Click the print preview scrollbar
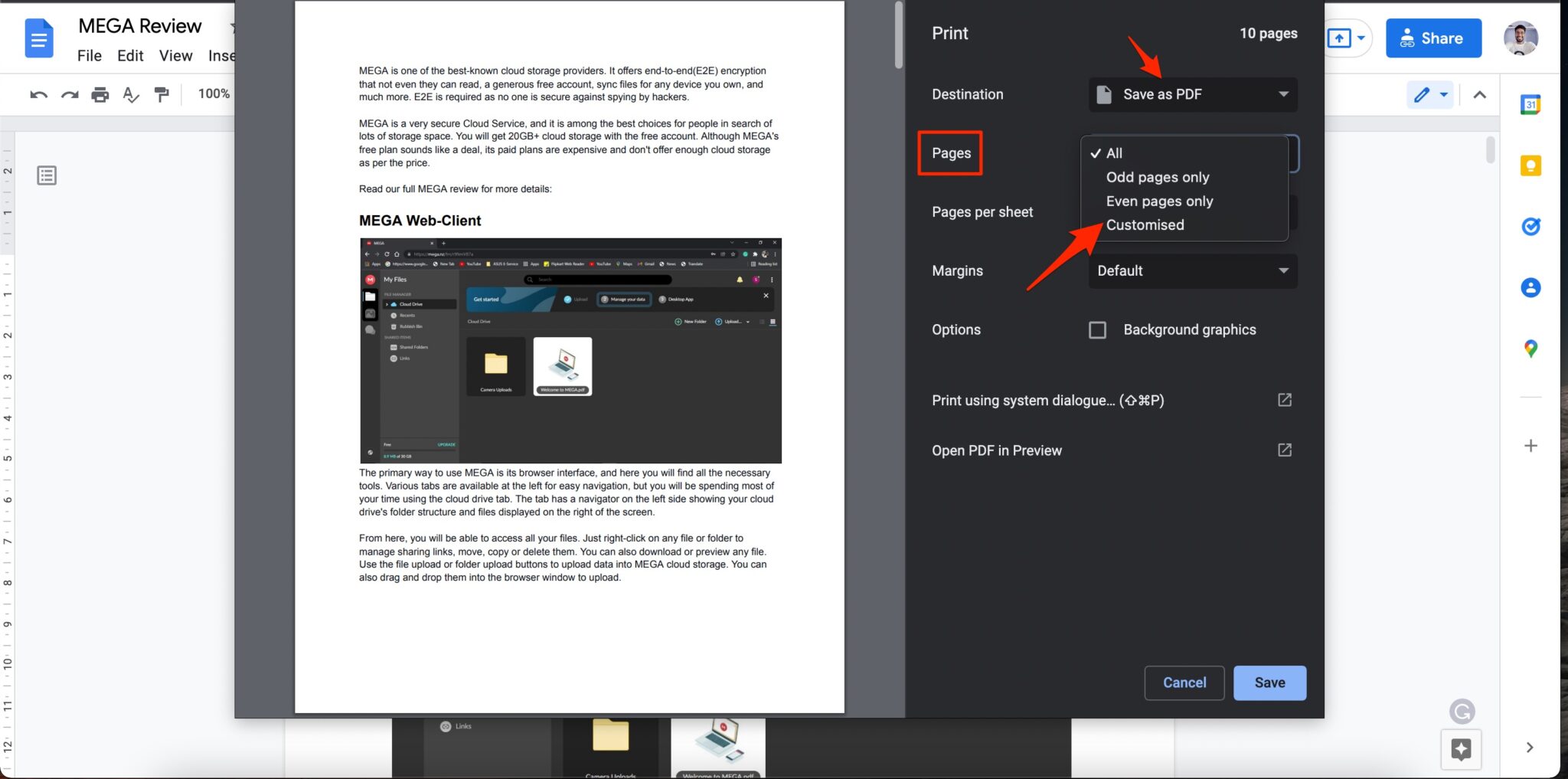The width and height of the screenshot is (1568, 779). [899, 36]
